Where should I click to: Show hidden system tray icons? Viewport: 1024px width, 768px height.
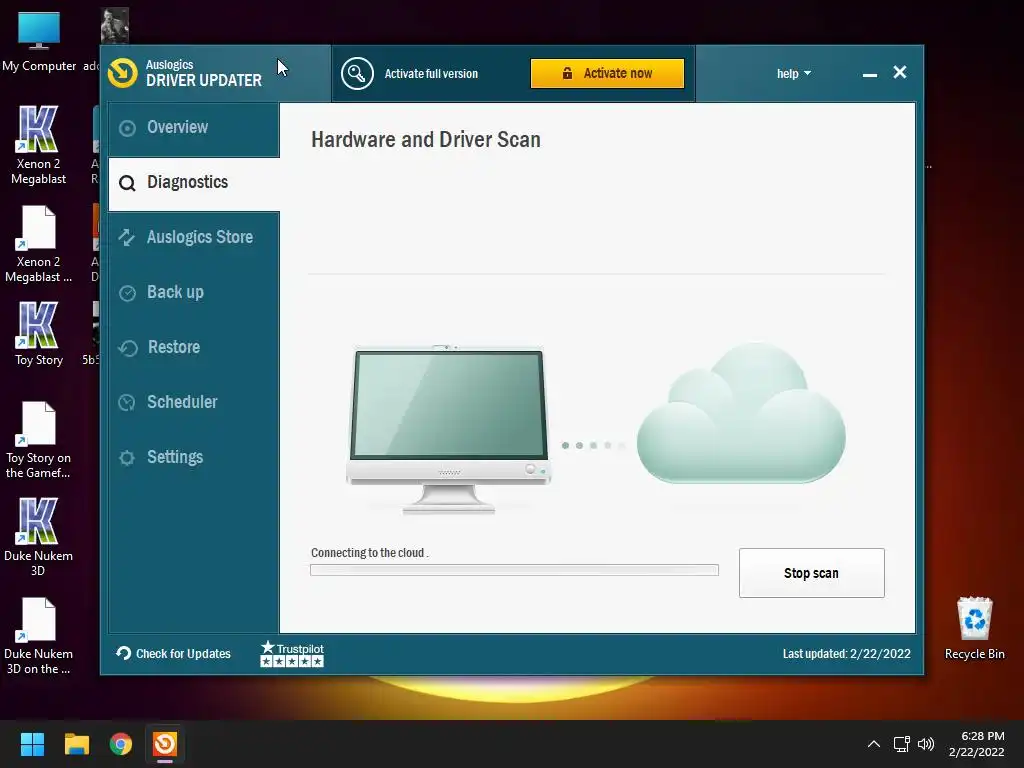(874, 744)
